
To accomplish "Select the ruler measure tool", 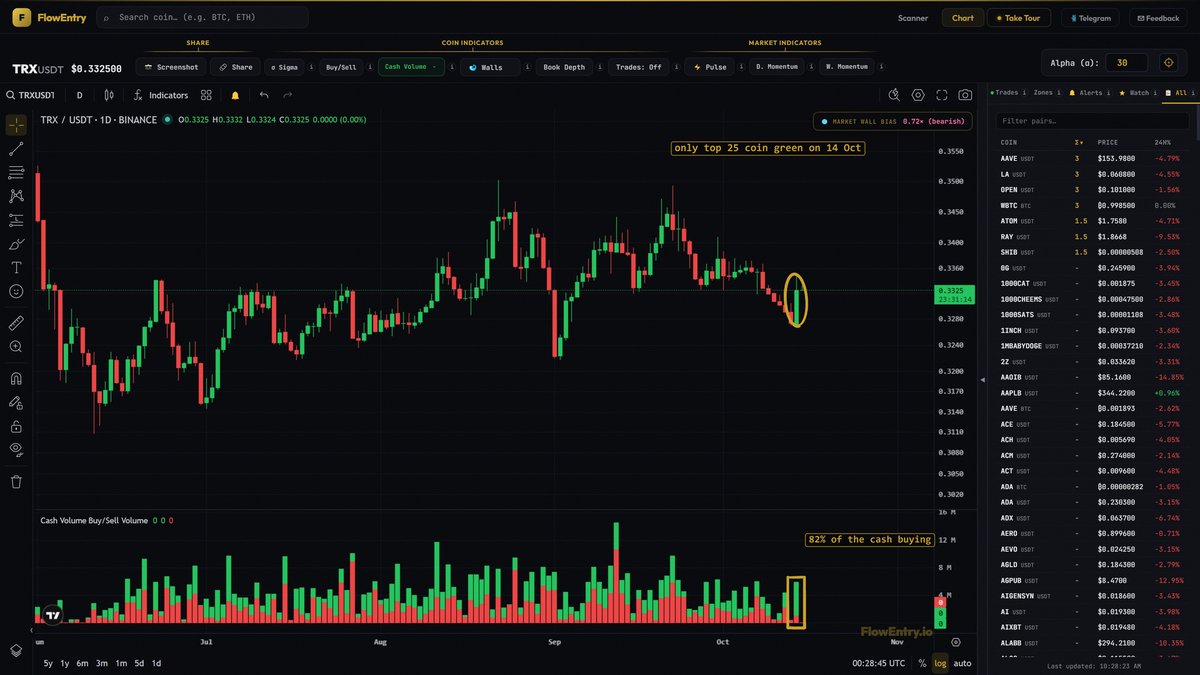I will pyautogui.click(x=16, y=323).
